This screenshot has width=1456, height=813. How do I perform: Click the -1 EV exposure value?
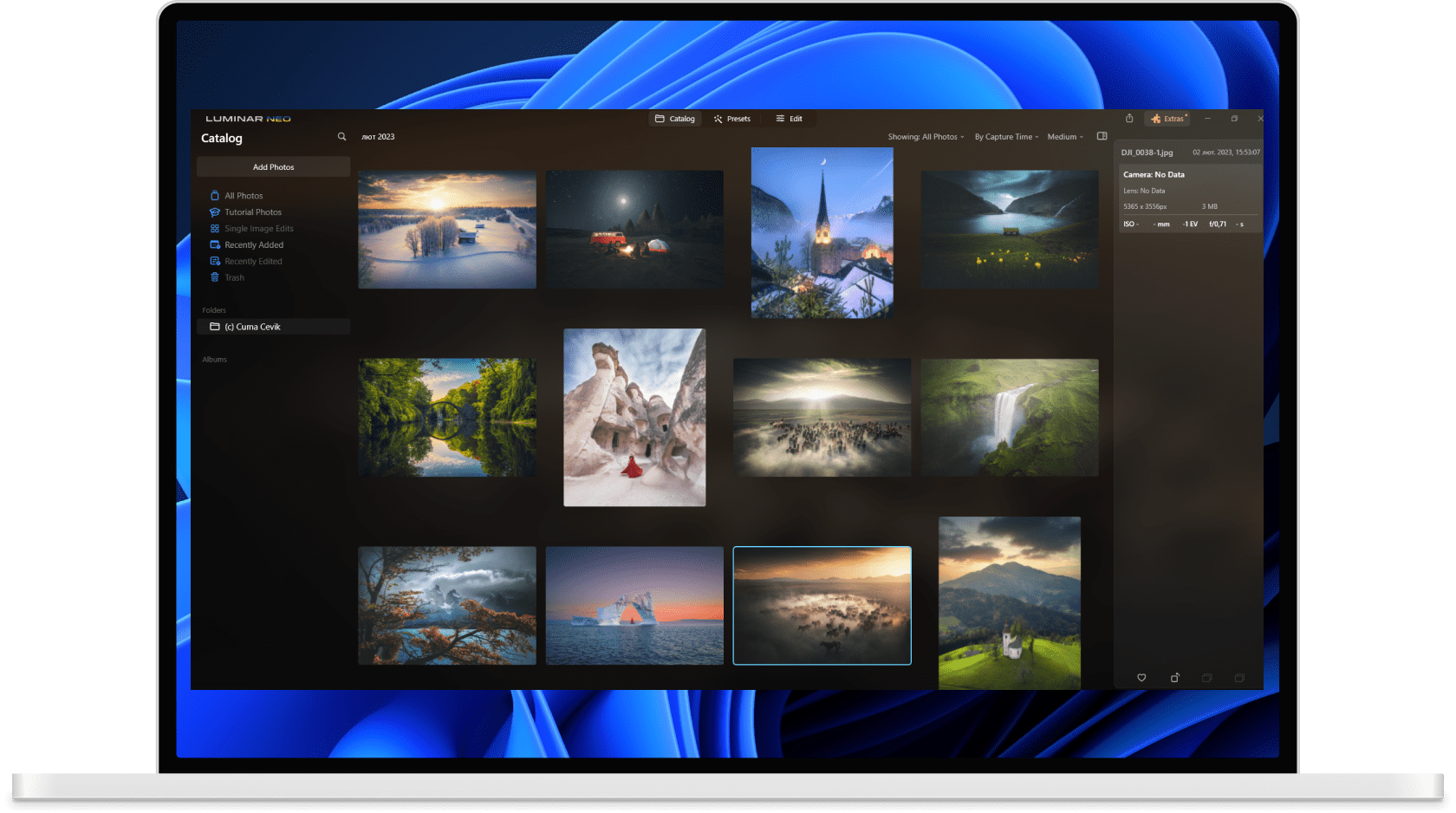click(x=1190, y=224)
